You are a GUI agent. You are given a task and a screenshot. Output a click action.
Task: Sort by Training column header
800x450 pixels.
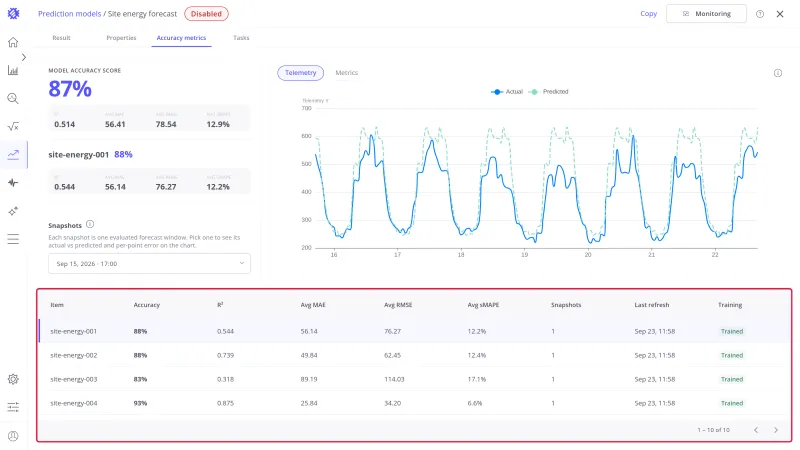click(730, 305)
